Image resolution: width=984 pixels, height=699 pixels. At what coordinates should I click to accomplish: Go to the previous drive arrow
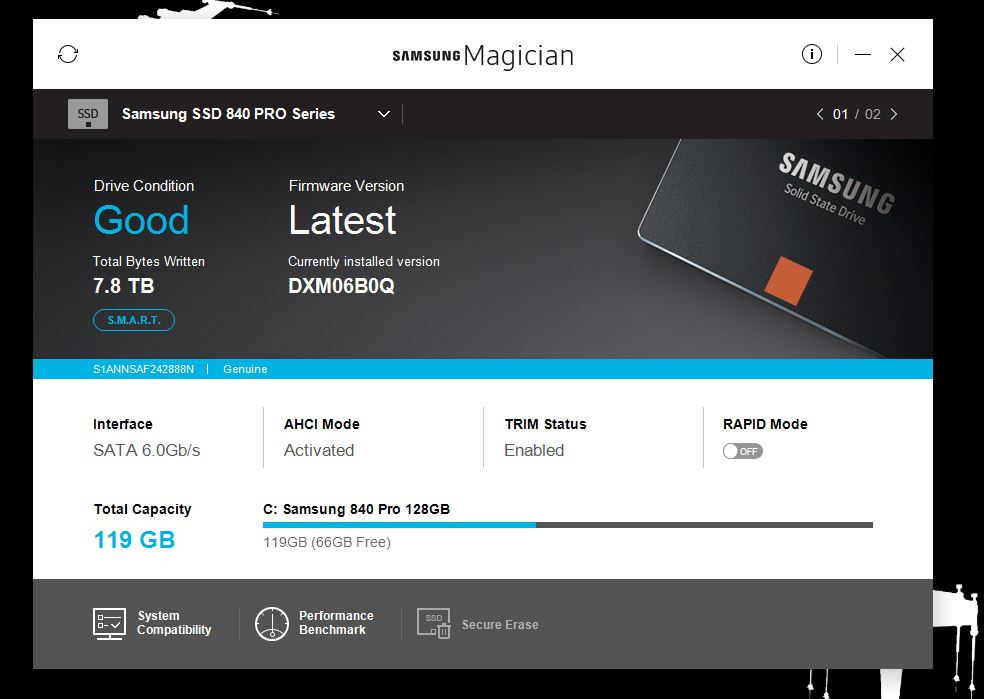[820, 114]
